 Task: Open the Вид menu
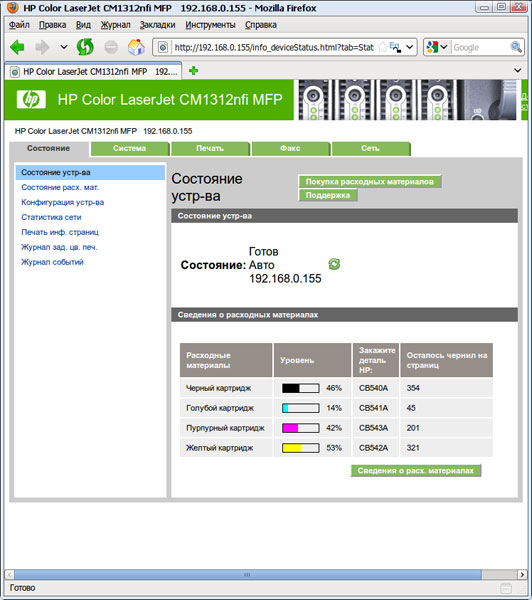coord(83,25)
